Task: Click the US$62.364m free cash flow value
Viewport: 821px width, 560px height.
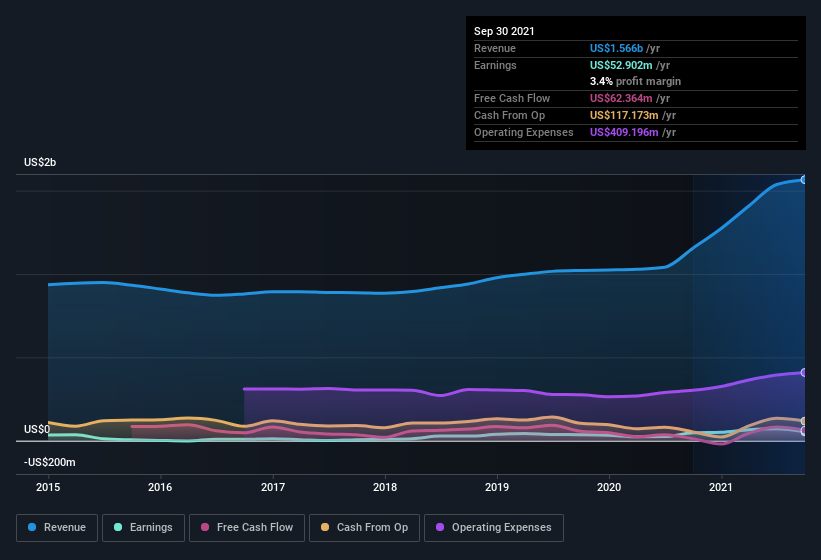Action: [621, 98]
